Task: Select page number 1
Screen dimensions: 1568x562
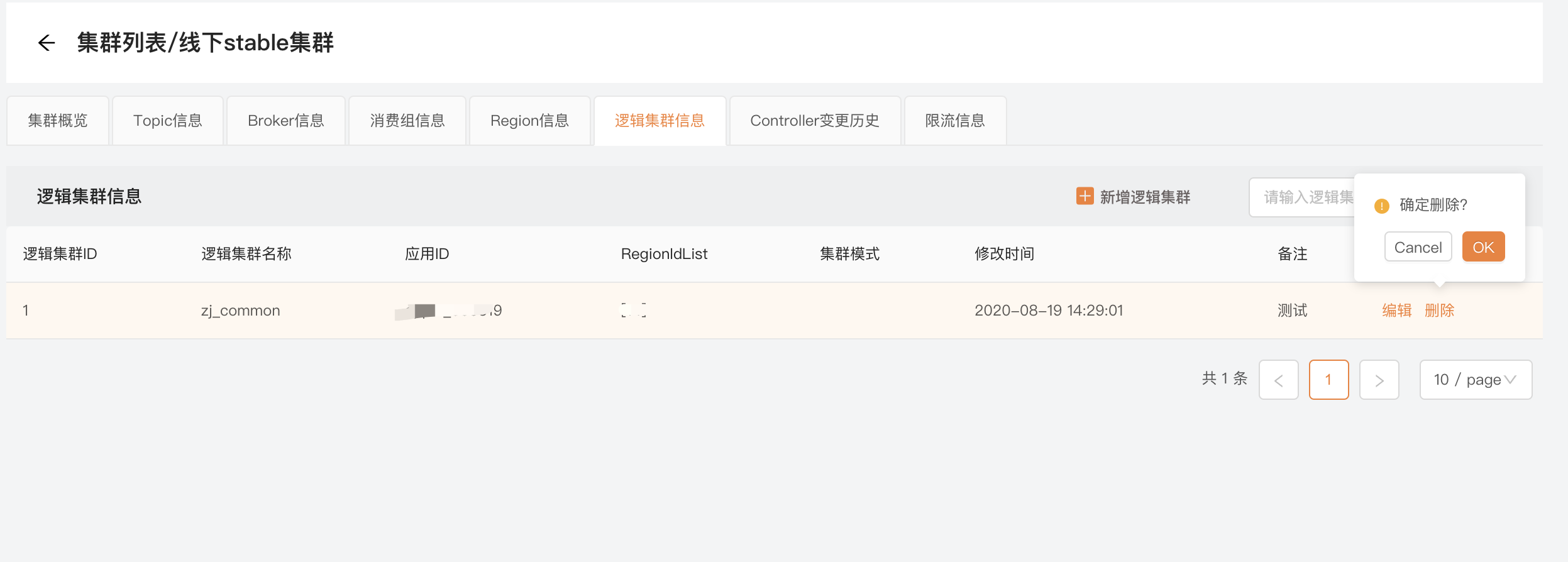Action: tap(1328, 380)
